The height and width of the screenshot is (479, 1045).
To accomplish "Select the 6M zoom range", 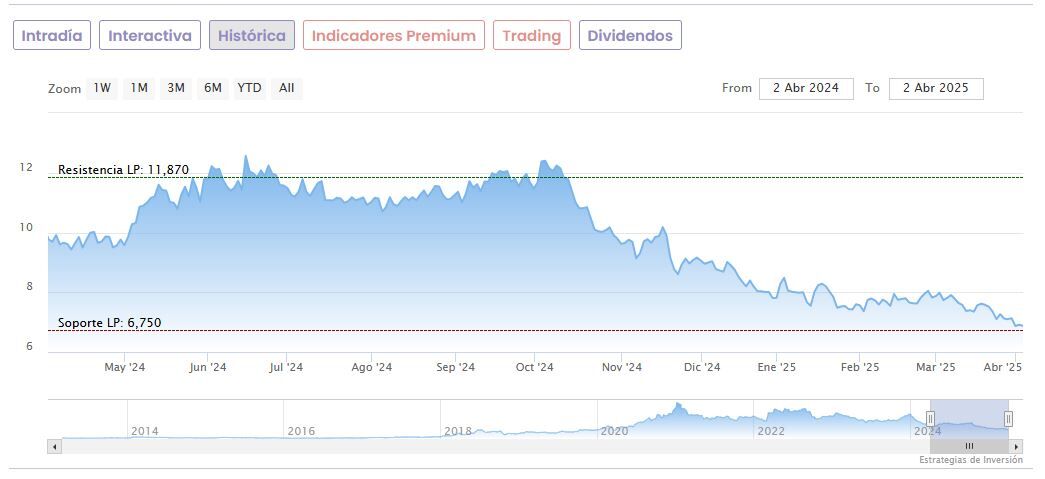I will pos(212,88).
